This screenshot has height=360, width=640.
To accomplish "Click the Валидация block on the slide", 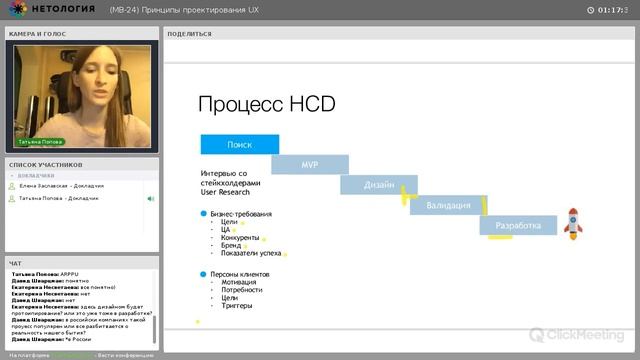I will 449,205.
